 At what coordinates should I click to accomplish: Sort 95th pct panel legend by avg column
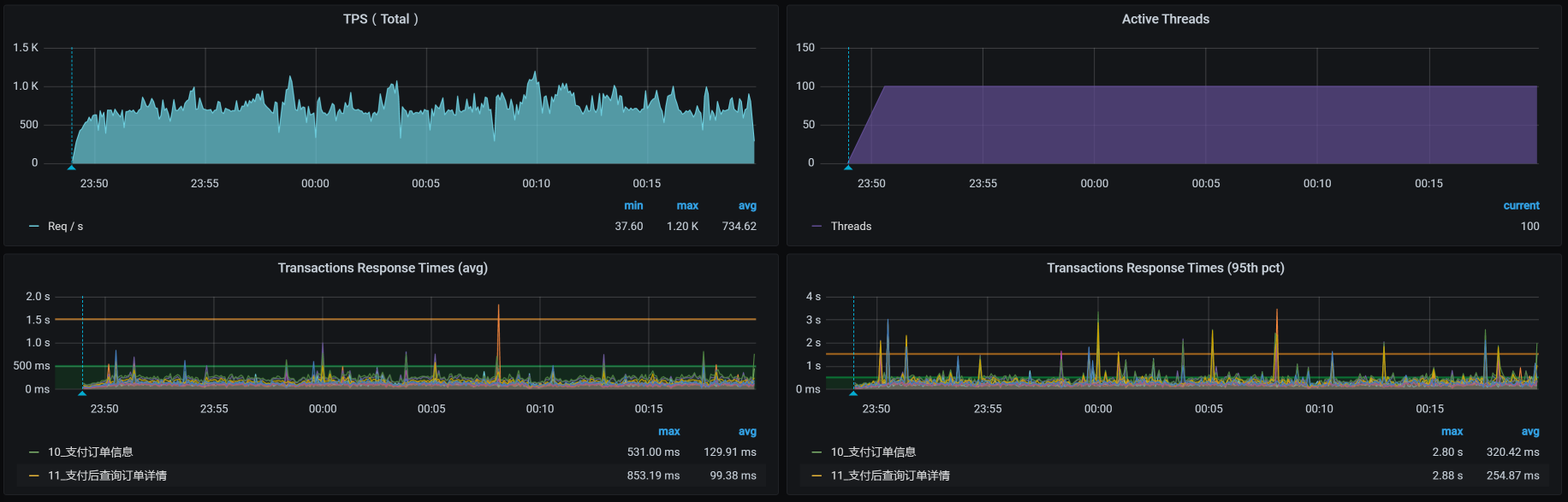tap(1529, 432)
